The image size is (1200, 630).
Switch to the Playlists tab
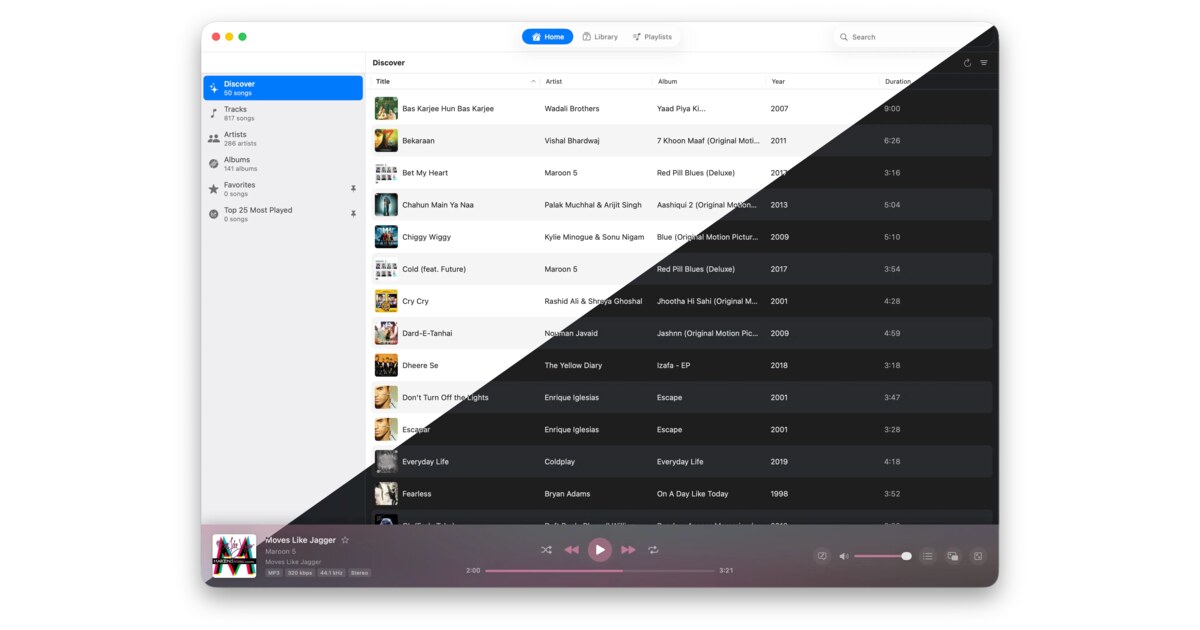tap(652, 37)
